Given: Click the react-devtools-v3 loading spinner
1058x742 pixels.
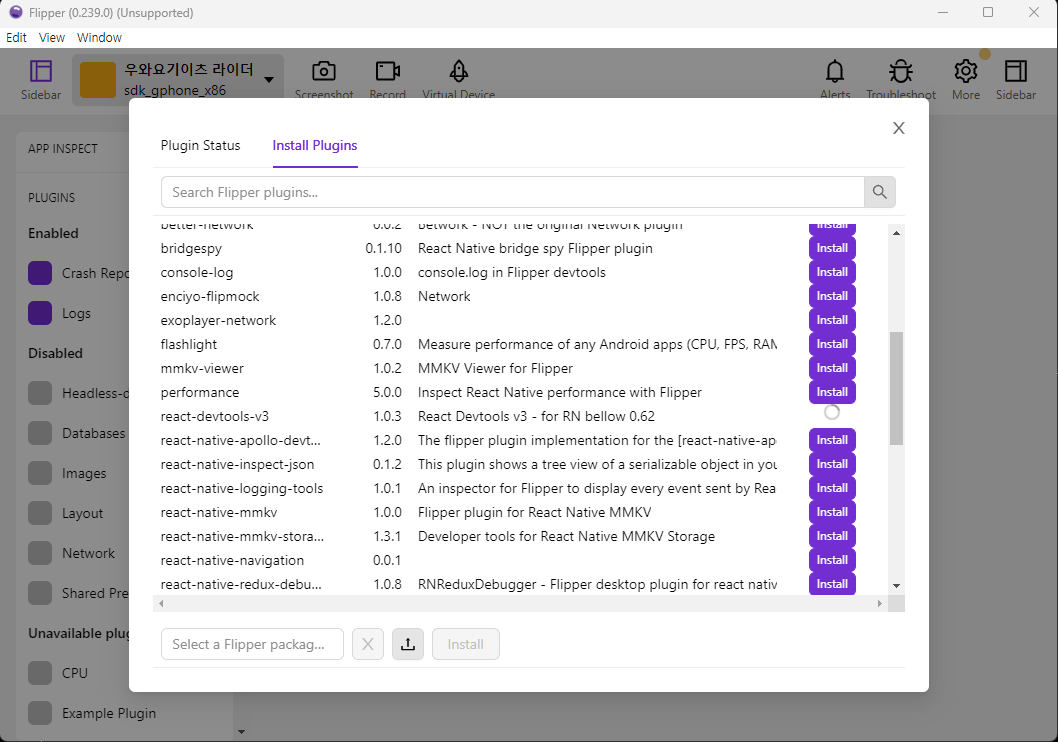Looking at the screenshot, I should tap(832, 412).
